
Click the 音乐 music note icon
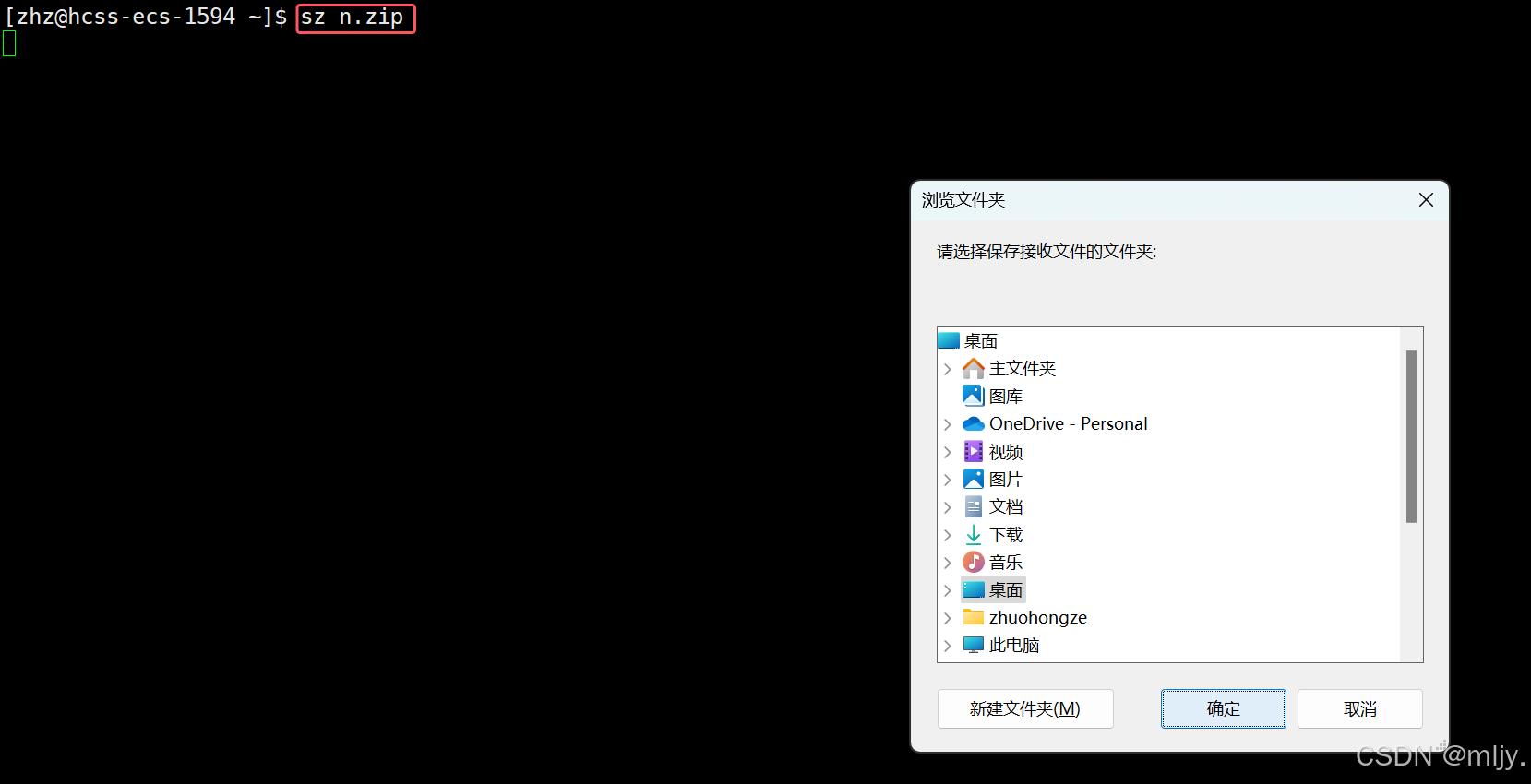974,562
